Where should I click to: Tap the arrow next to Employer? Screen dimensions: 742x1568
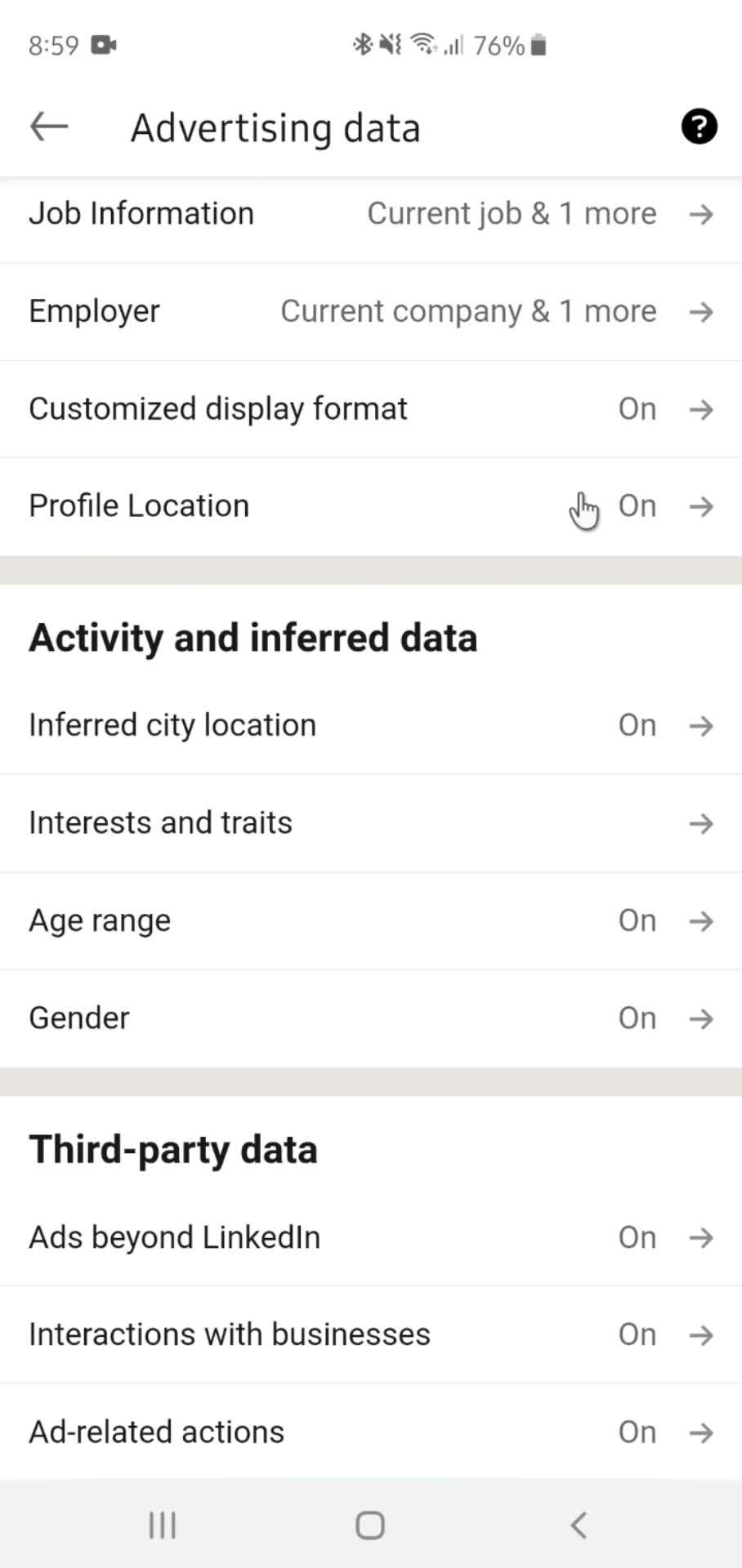pos(701,312)
